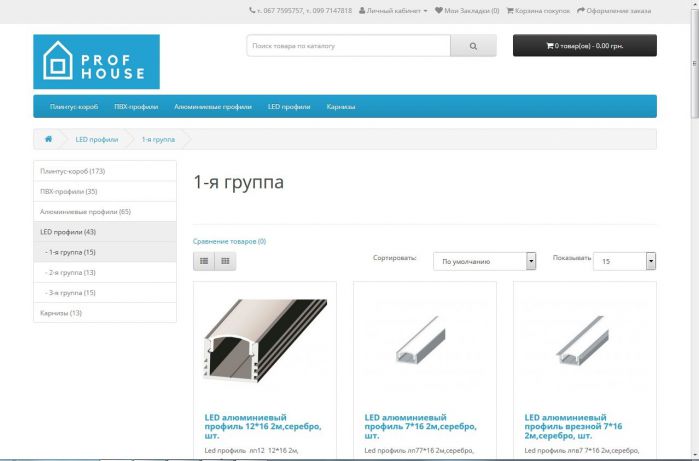The image size is (699, 461).
Task: Click the home breadcrumb icon
Action: pyautogui.click(x=48, y=139)
